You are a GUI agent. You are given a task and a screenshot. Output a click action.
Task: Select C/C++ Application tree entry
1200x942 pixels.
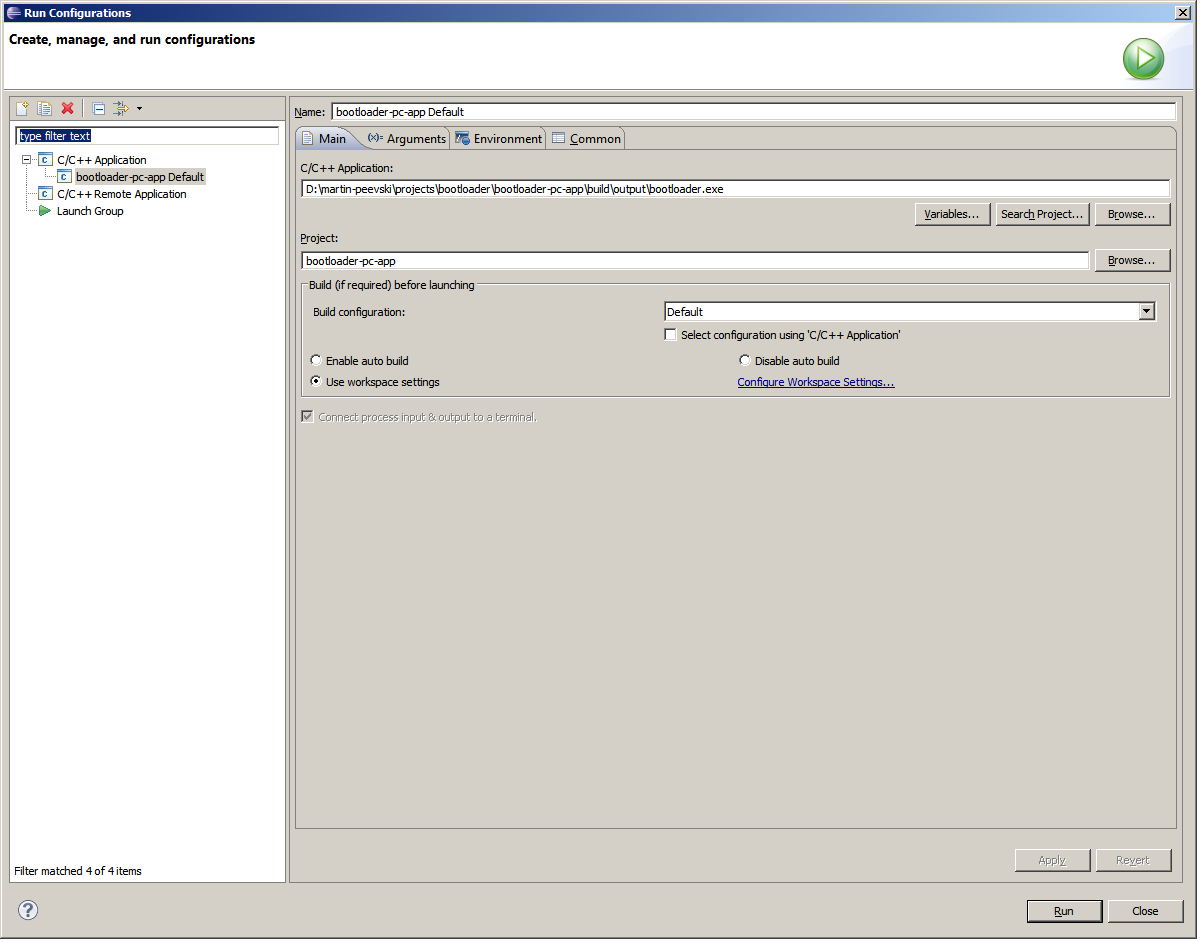point(102,160)
